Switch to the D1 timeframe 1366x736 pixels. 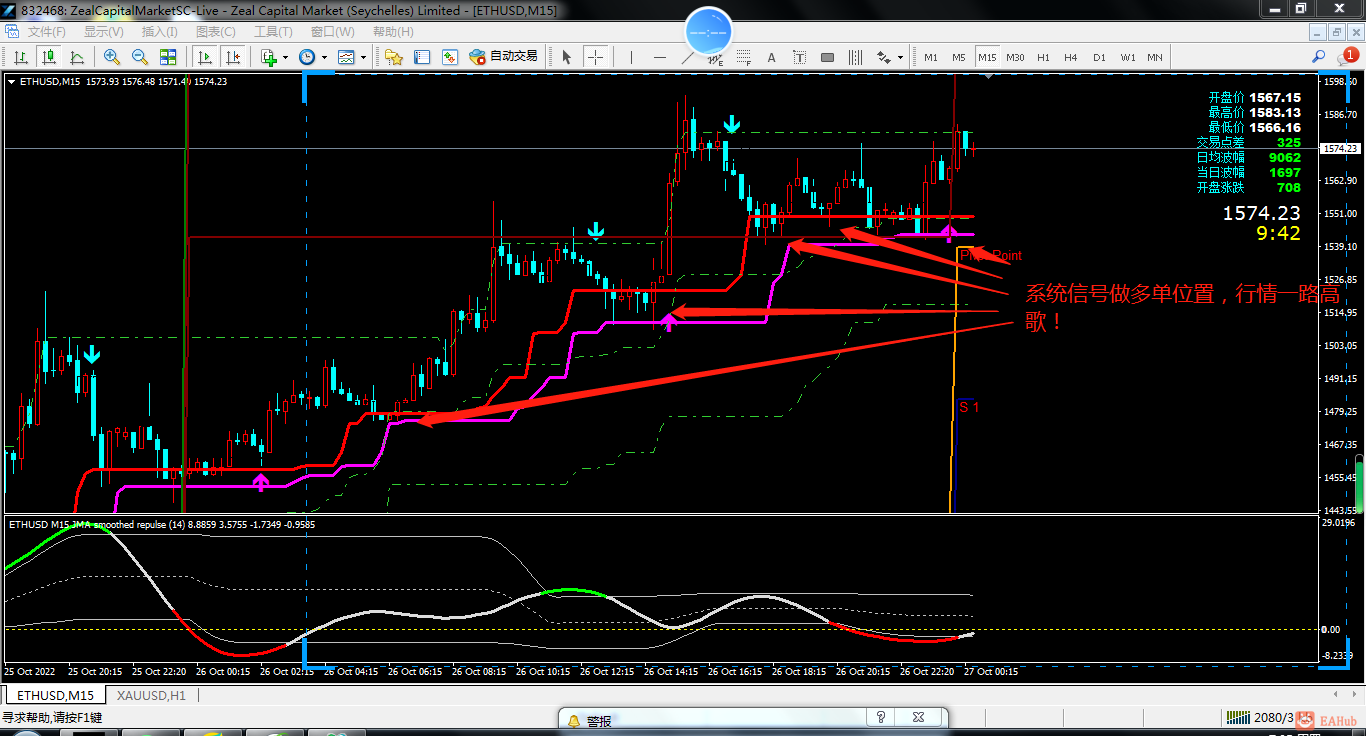pos(1099,57)
